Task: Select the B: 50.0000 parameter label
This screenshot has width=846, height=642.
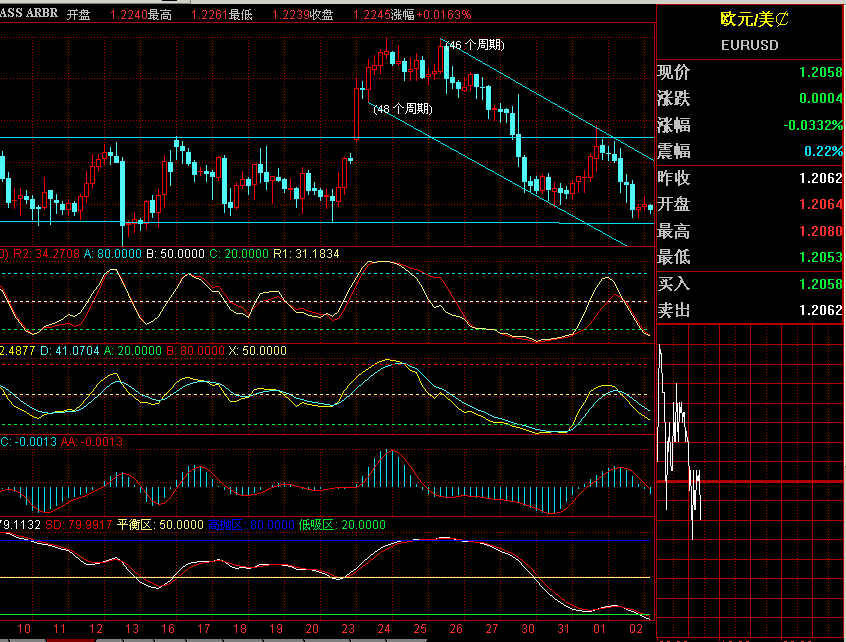Action: pyautogui.click(x=175, y=254)
